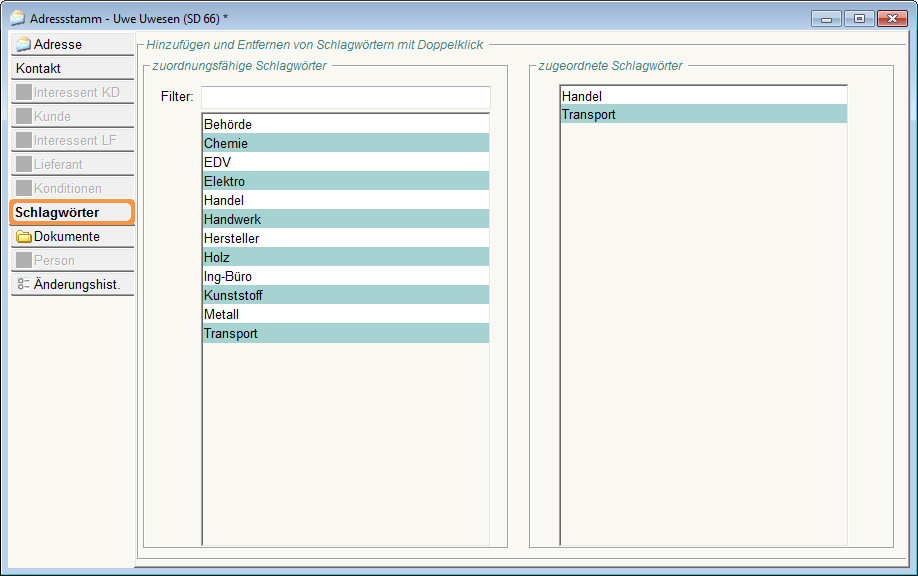
Task: Select Behörde in assignable keywords
Action: pyautogui.click(x=345, y=124)
